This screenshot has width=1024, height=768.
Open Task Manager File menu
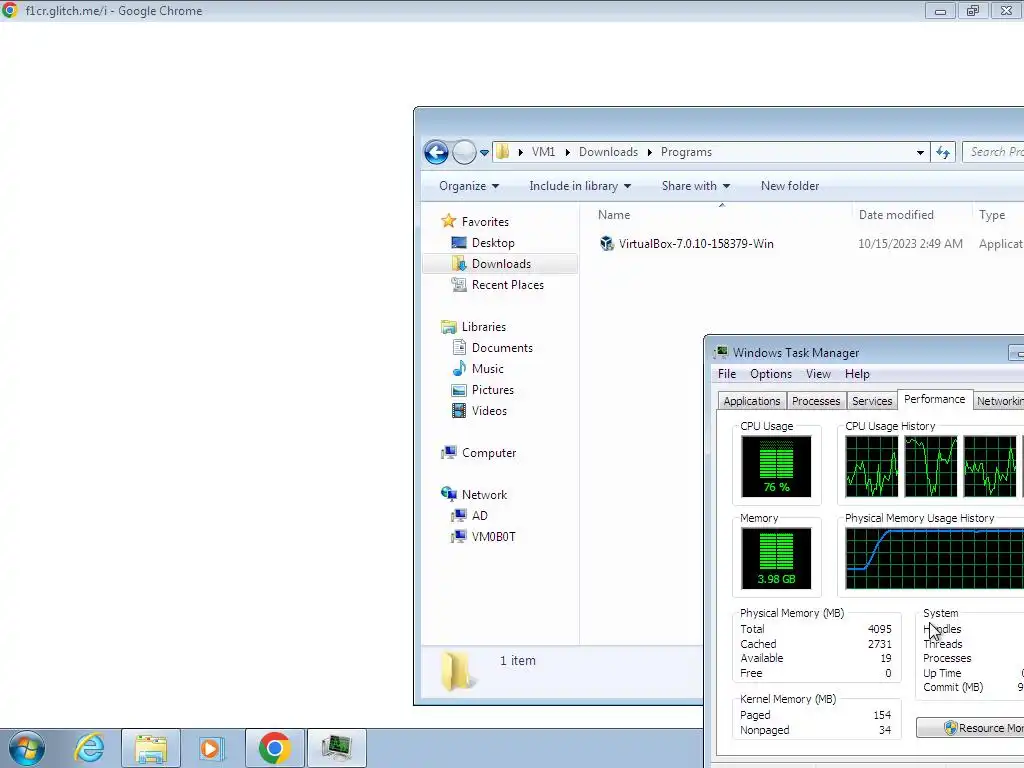pyautogui.click(x=727, y=374)
